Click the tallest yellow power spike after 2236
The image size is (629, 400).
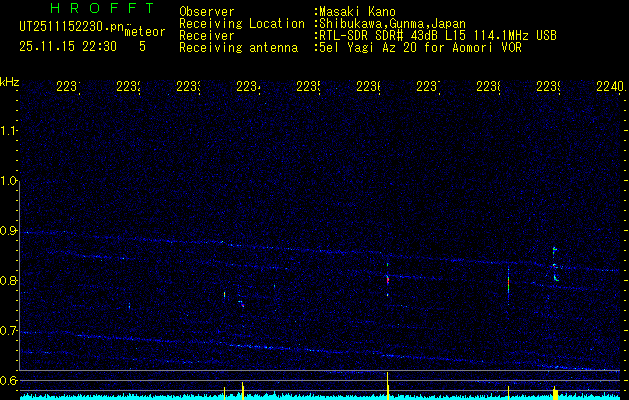click(x=388, y=386)
